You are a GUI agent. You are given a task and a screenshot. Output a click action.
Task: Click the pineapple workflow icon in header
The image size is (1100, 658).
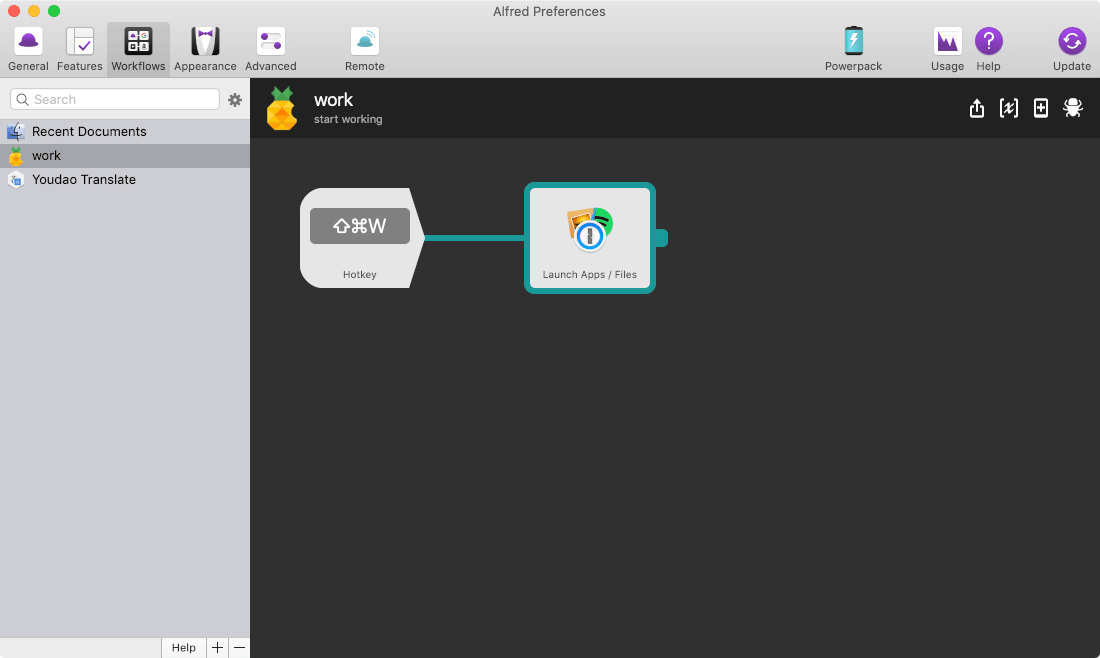[282, 108]
